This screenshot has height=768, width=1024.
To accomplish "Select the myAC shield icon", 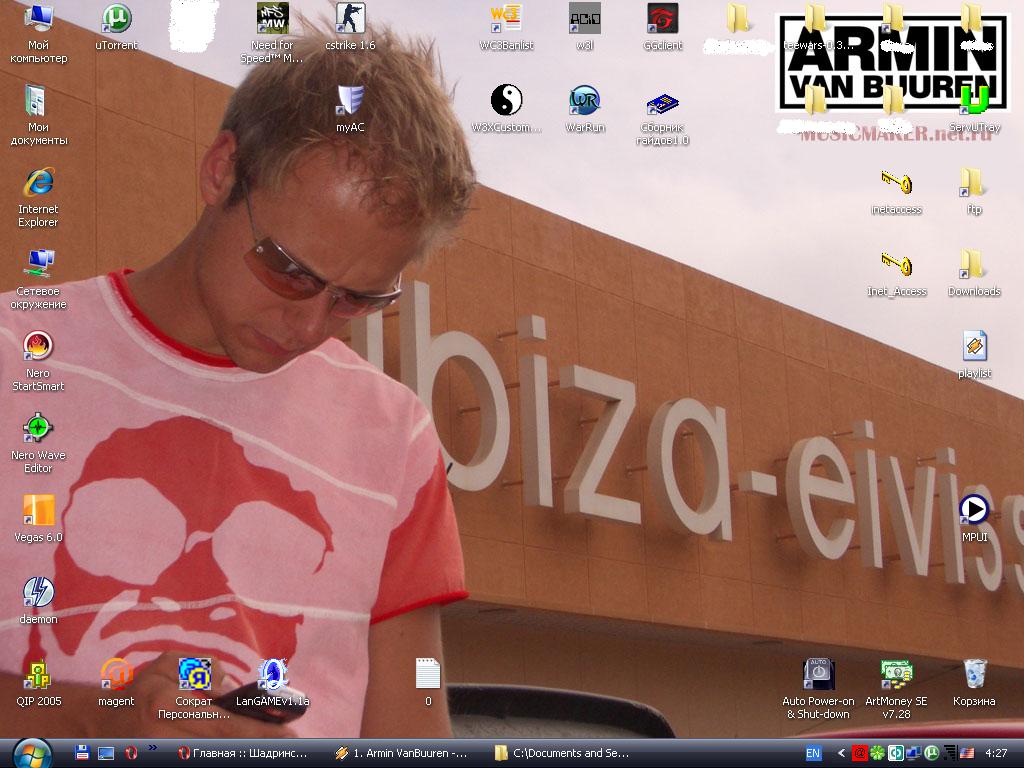I will [350, 110].
